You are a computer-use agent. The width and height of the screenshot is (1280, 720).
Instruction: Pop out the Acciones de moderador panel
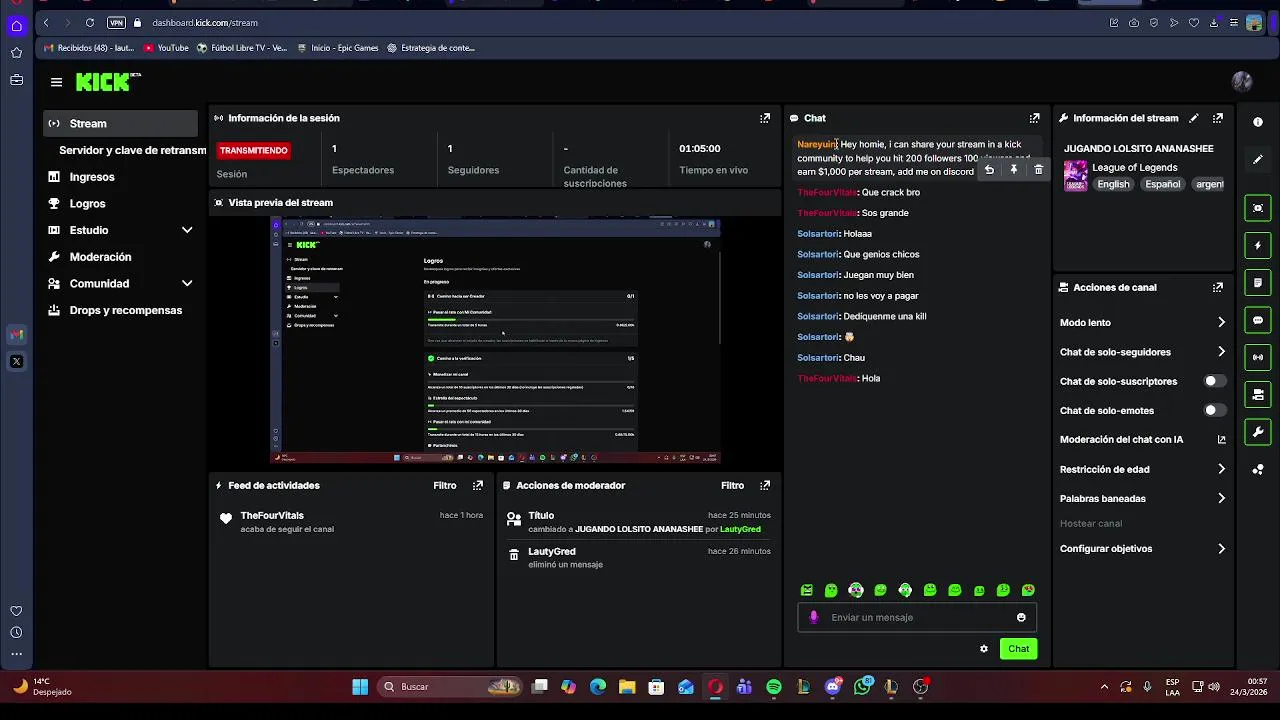tap(765, 485)
